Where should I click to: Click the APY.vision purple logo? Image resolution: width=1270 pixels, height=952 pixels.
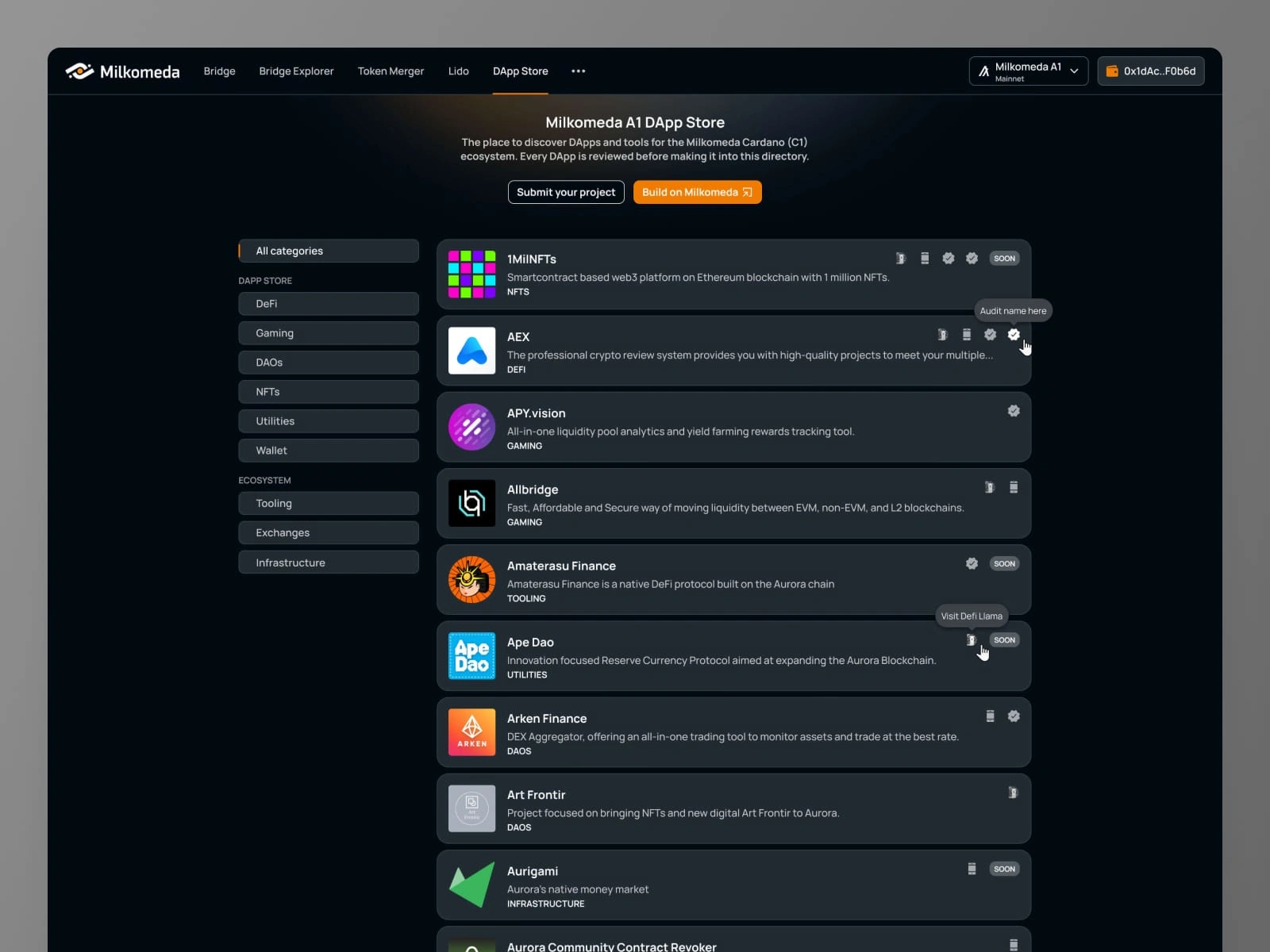472,427
